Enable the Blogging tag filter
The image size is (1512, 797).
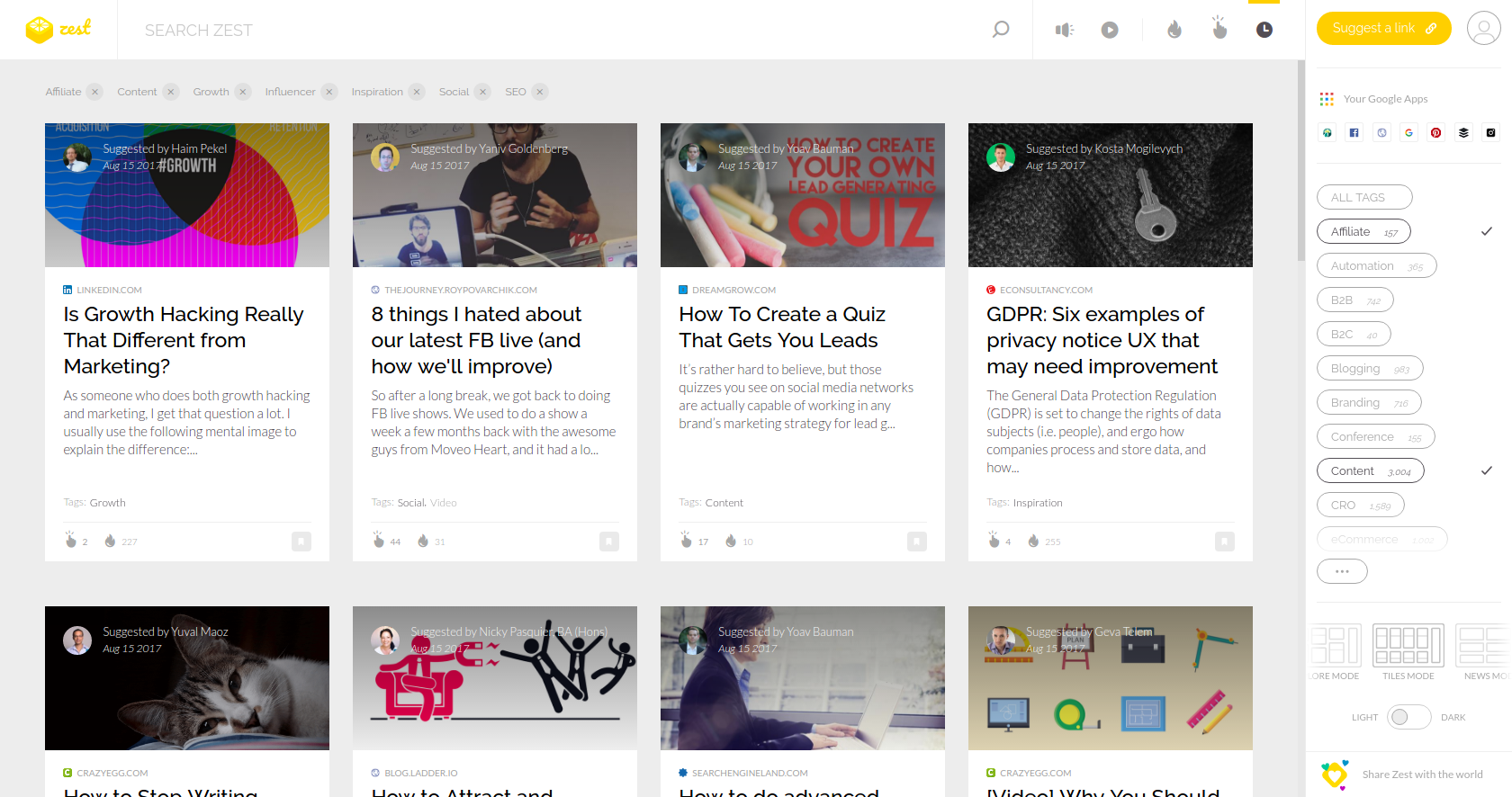(1370, 368)
